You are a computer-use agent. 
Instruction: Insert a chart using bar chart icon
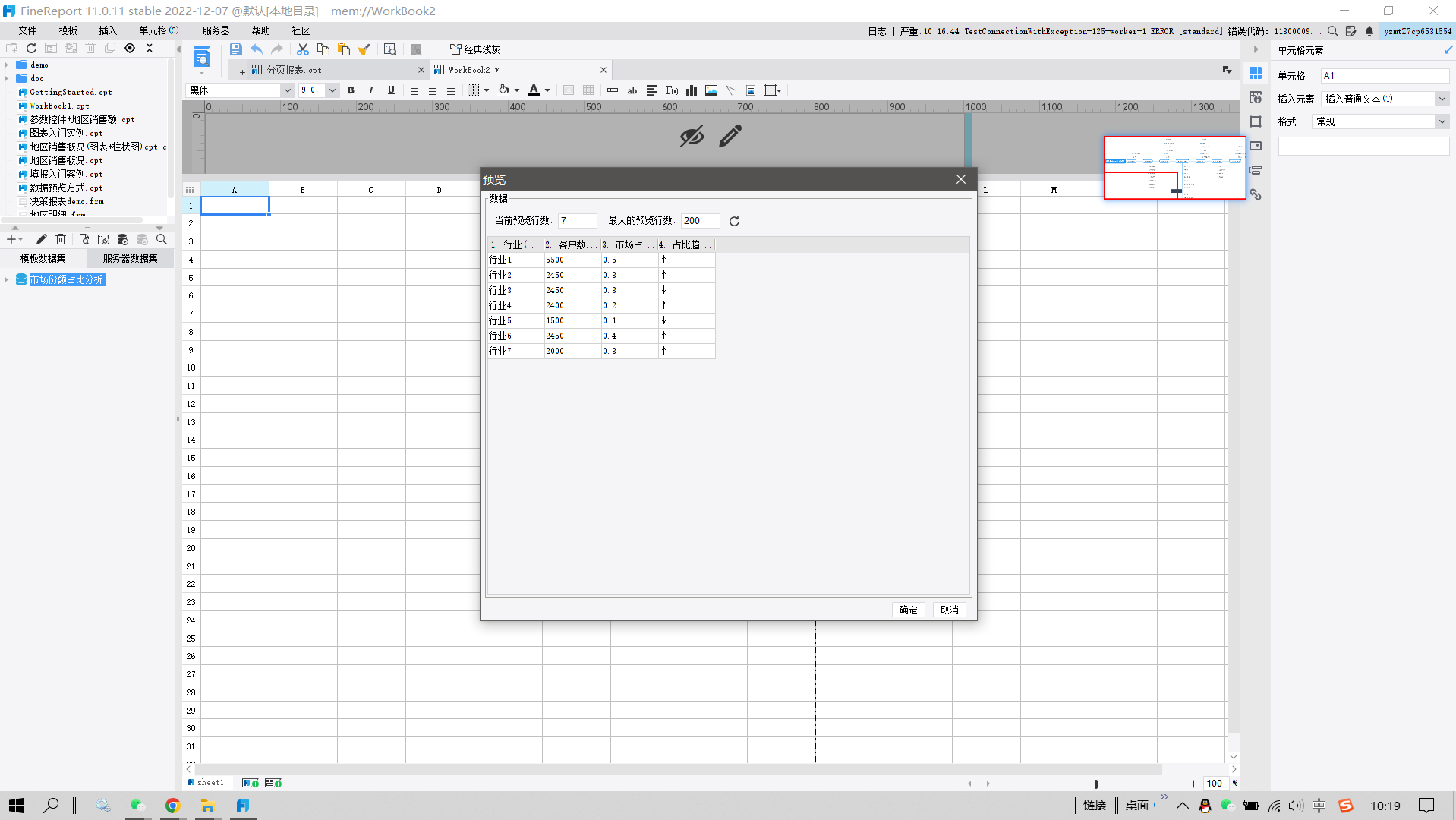point(692,90)
